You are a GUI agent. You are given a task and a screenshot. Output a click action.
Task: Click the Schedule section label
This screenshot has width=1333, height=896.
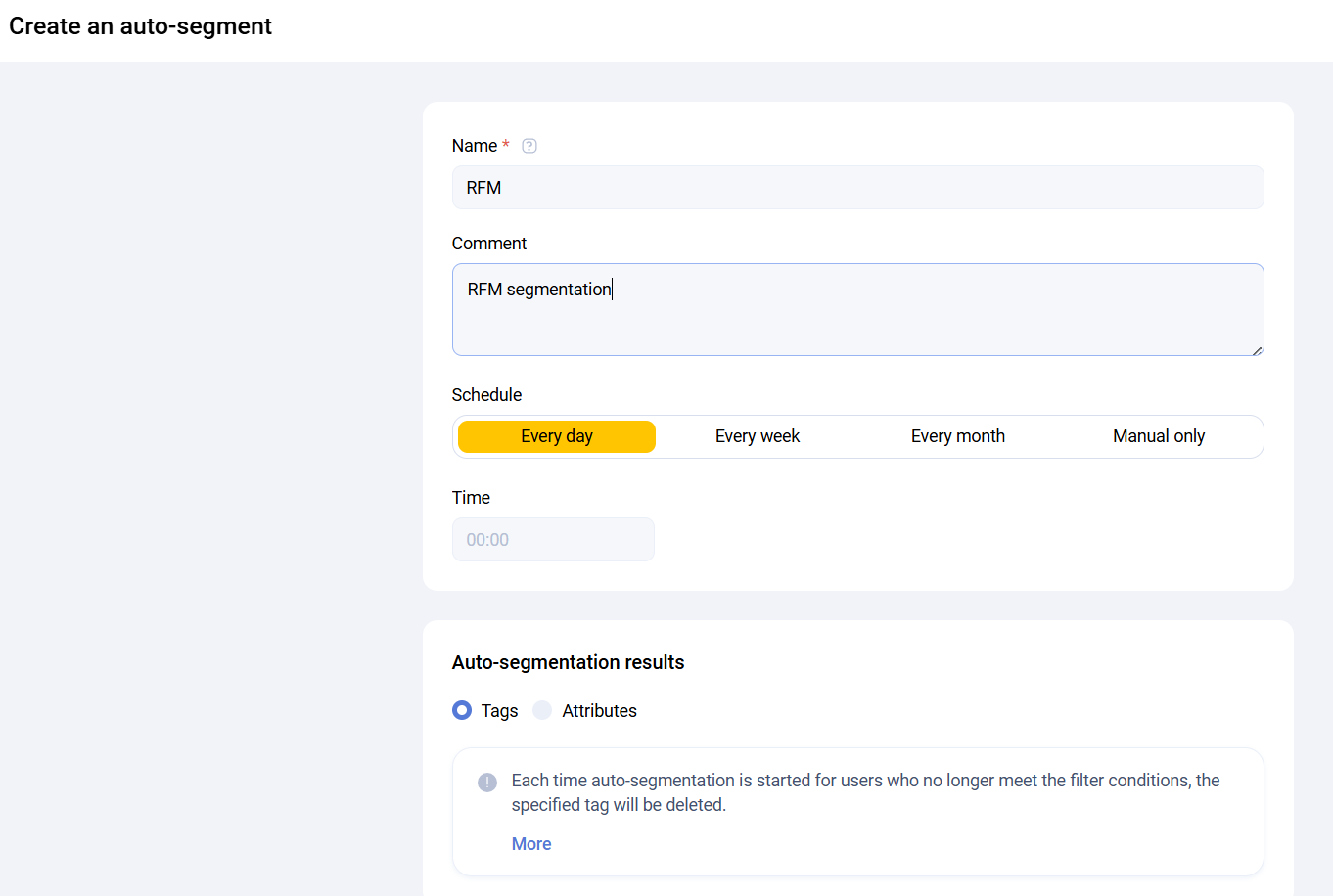coord(486,395)
